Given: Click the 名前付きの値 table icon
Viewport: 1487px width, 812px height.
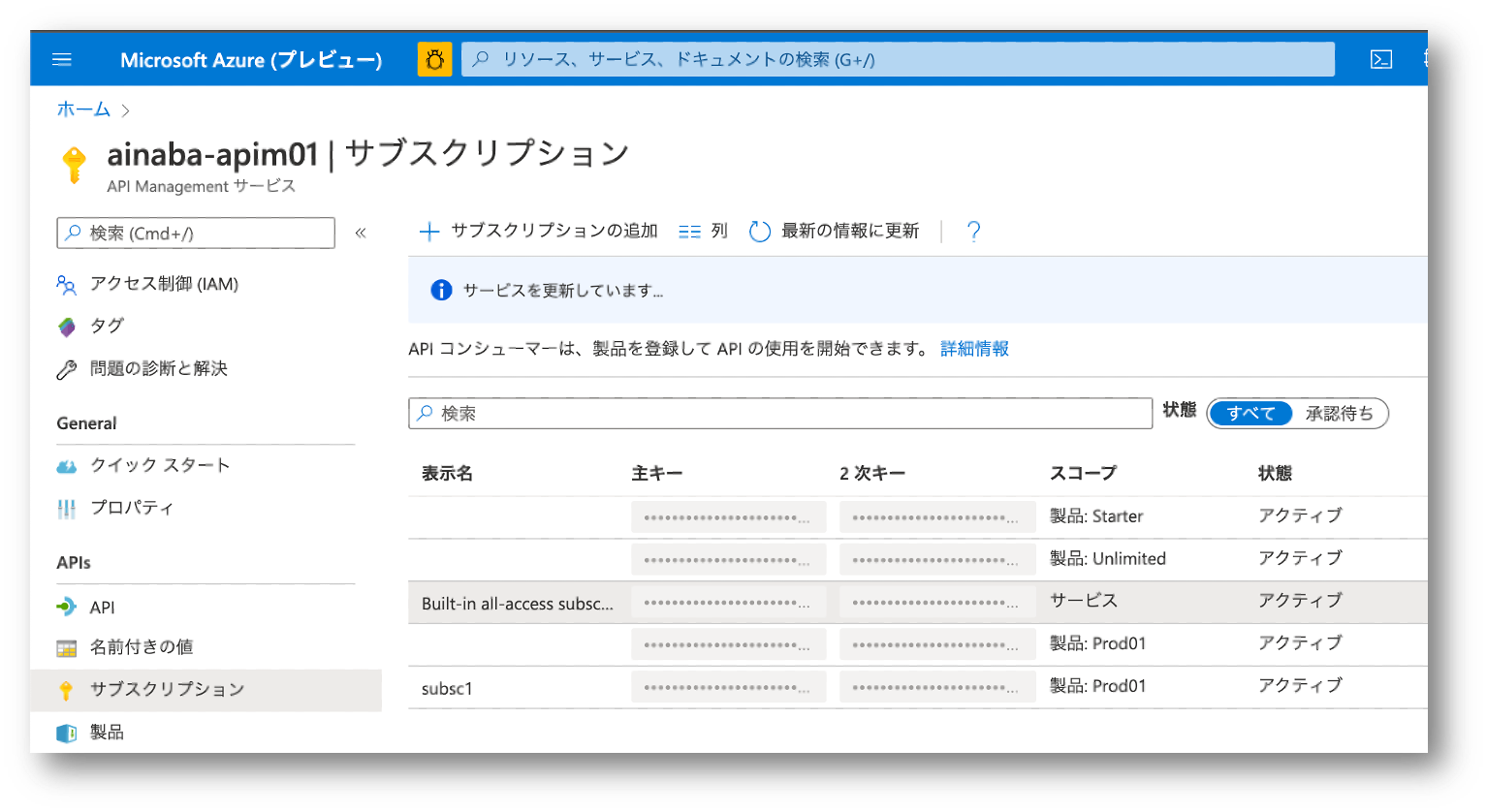Looking at the screenshot, I should pos(66,648).
